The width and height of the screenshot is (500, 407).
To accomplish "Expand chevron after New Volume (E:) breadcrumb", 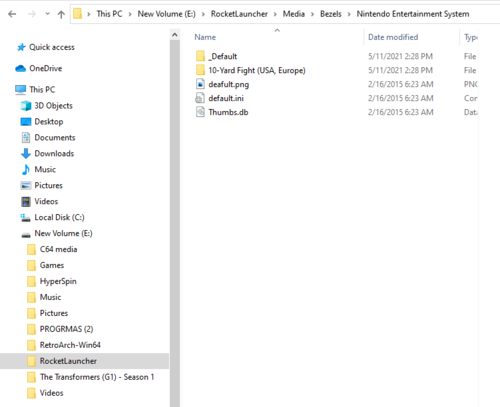I will (203, 14).
